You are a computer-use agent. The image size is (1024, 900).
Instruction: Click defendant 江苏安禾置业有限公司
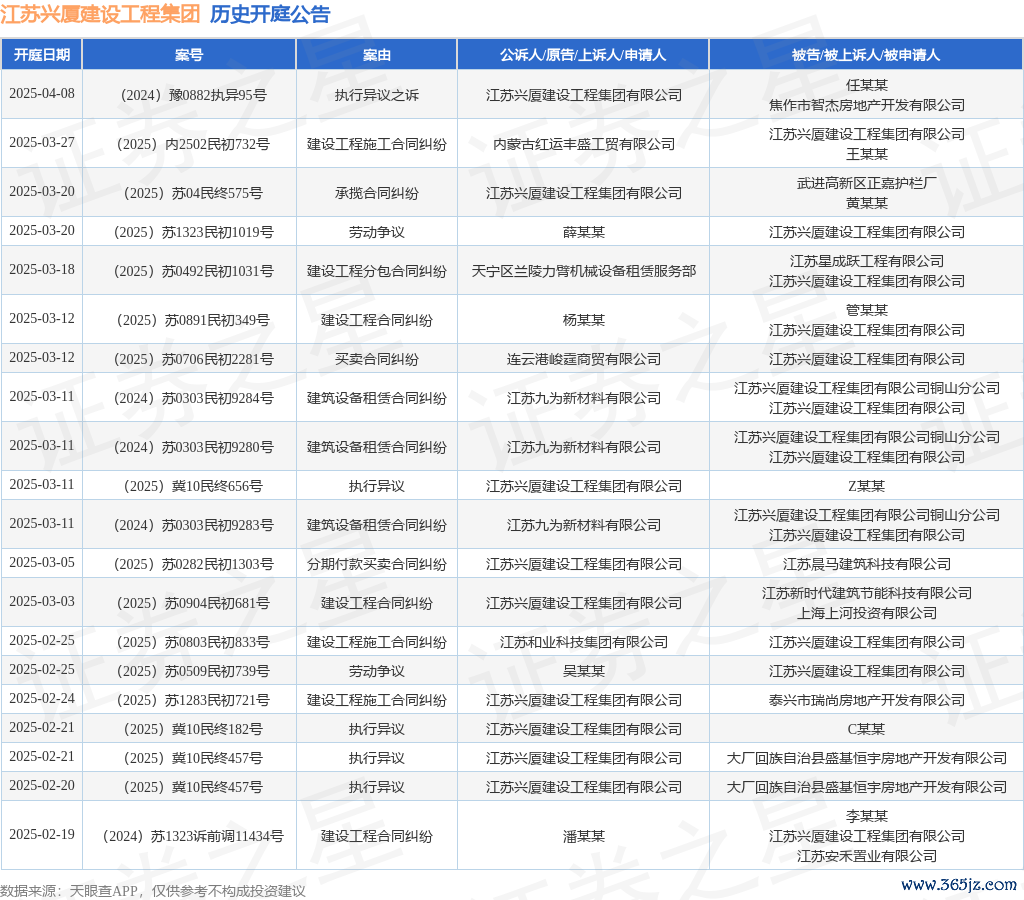pos(867,856)
